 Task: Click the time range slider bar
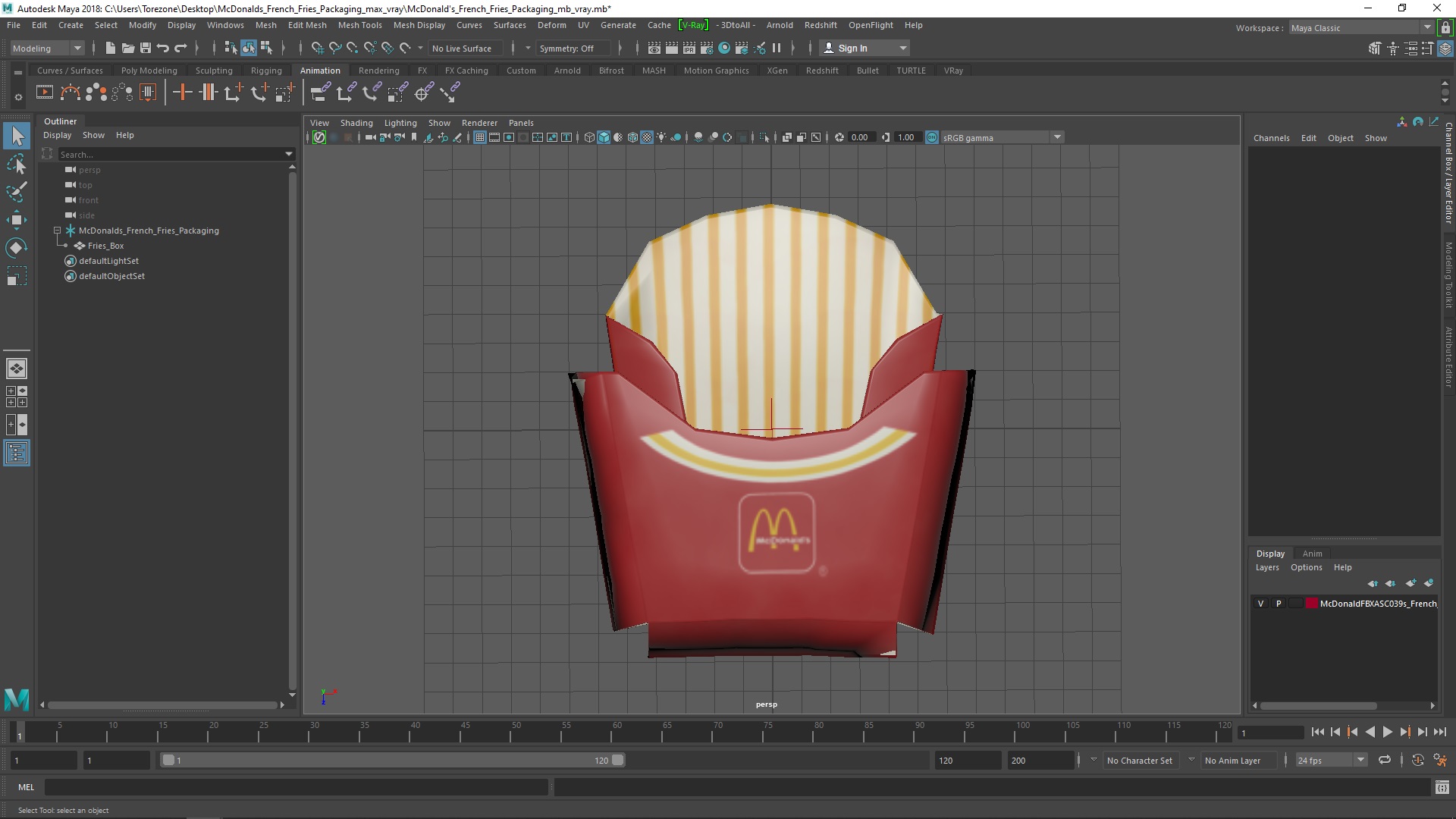[392, 760]
